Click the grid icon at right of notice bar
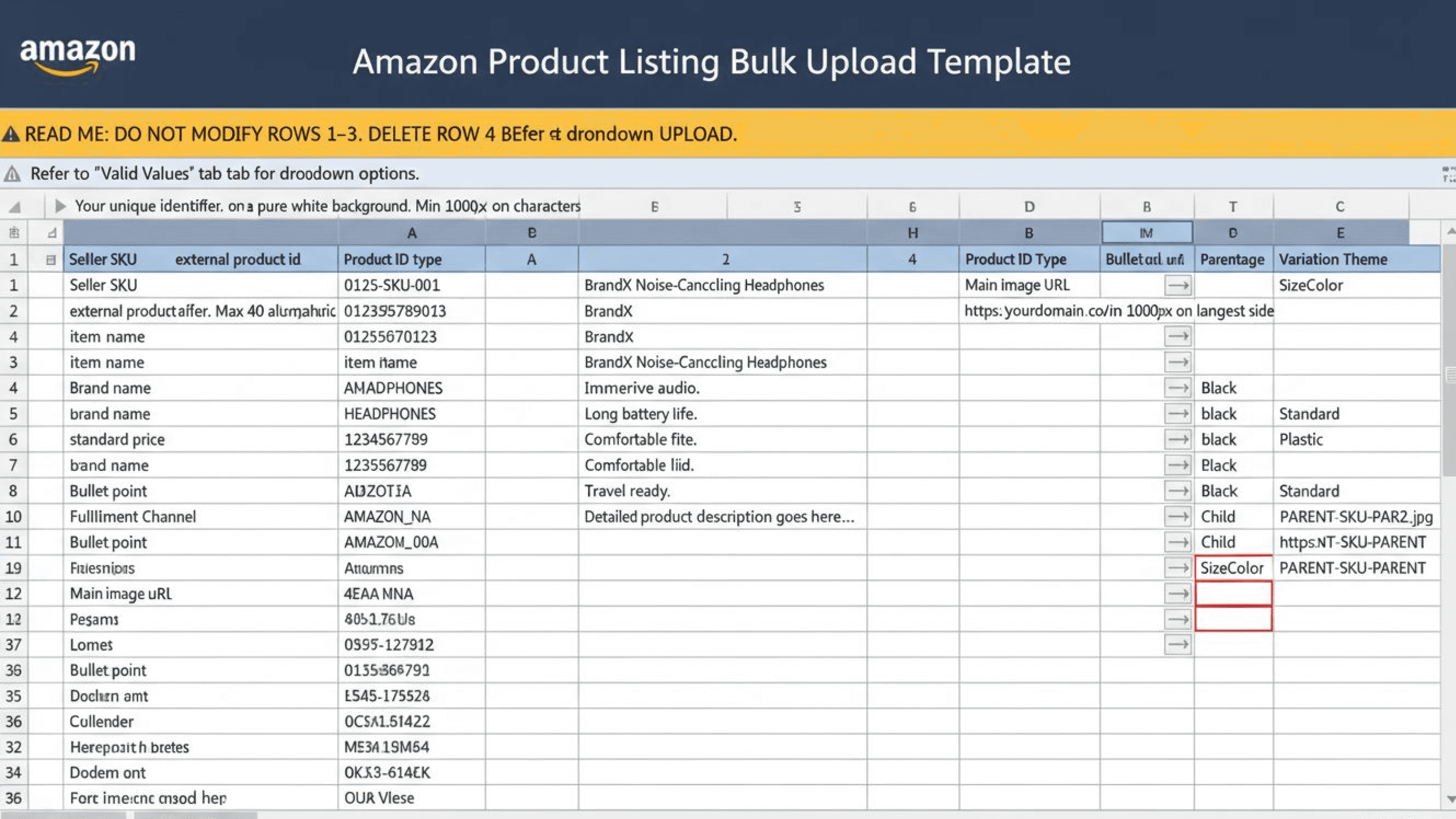This screenshot has width=1456, height=819. [1449, 174]
